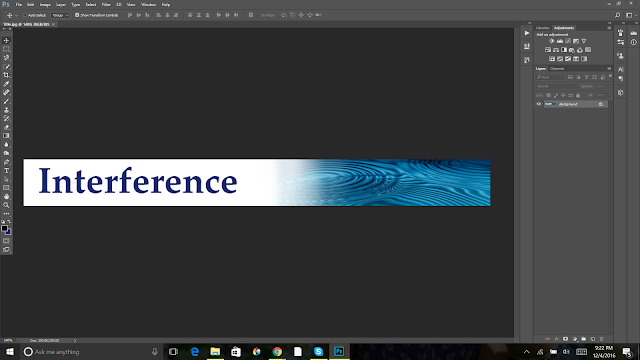Add a Levels adjustment from Adjustments panel
This screenshot has width=640, height=360.
click(x=560, y=41)
